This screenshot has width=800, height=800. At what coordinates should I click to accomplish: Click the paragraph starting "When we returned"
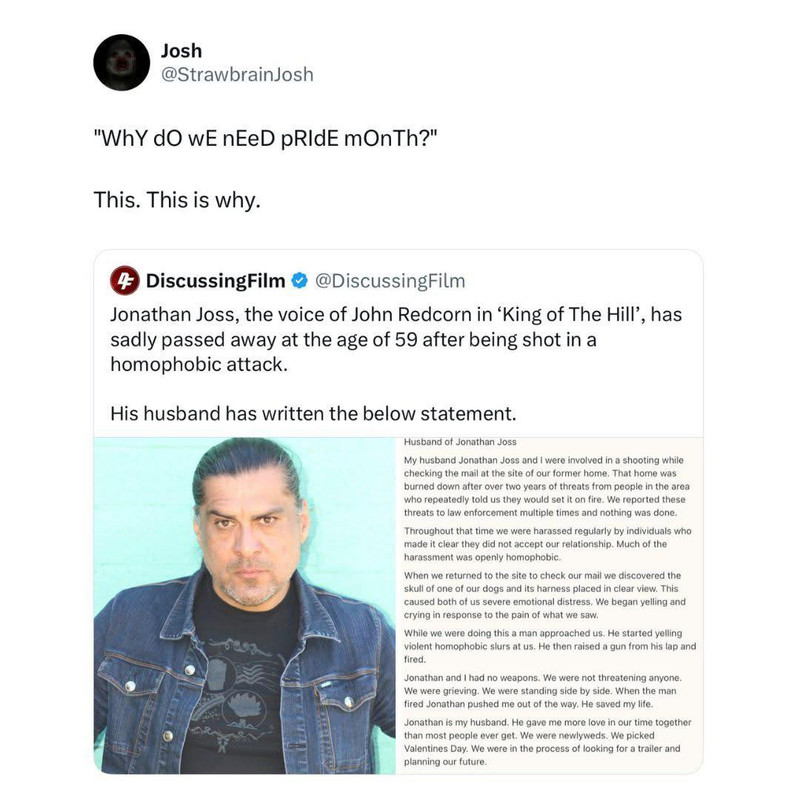(545, 595)
